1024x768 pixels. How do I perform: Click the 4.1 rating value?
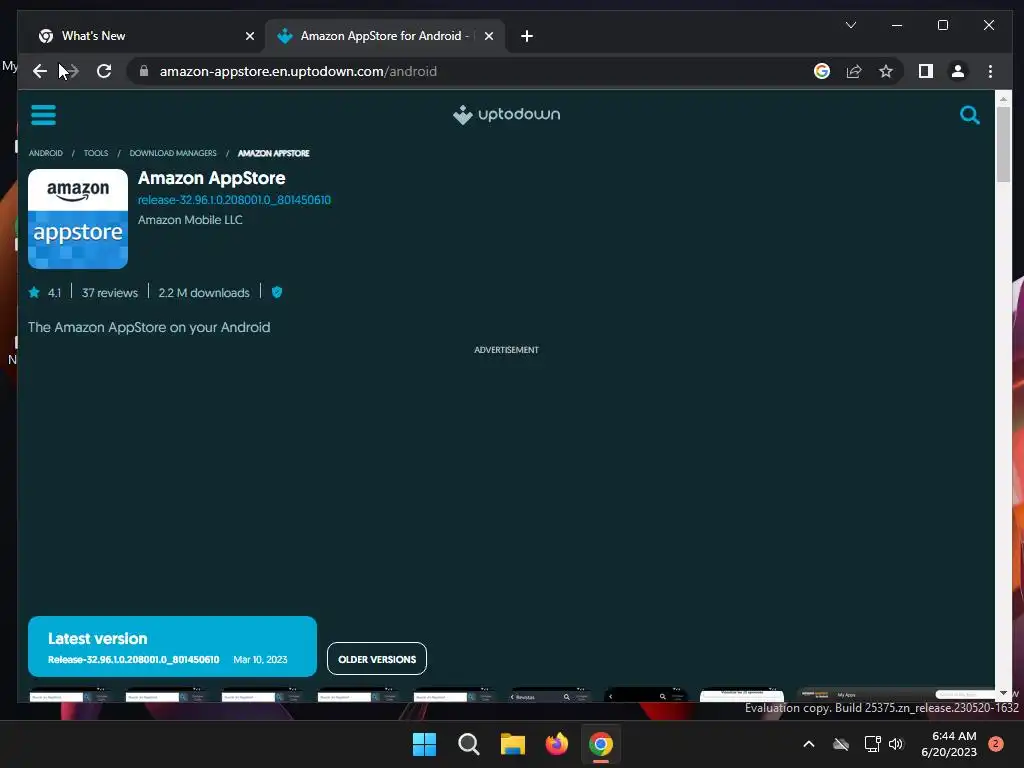pos(54,293)
